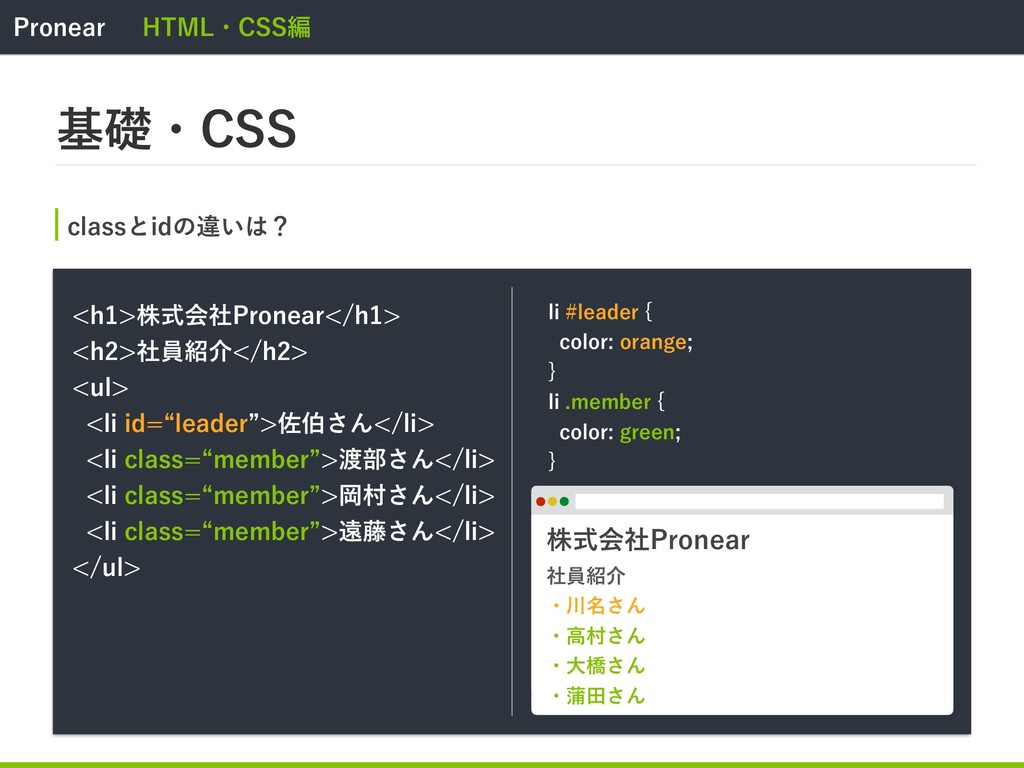
Task: Click the mock browser address bar
Action: pyautogui.click(x=759, y=501)
